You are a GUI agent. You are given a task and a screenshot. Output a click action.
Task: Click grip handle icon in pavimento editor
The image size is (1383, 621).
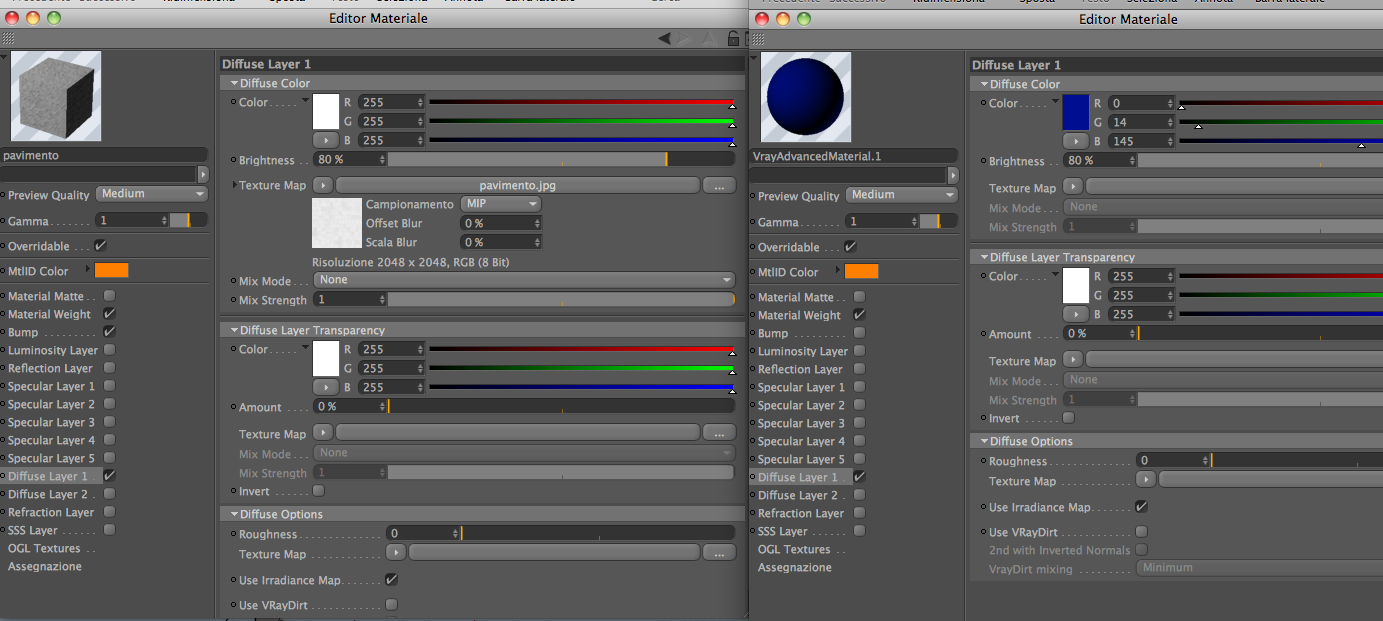[x=8, y=38]
